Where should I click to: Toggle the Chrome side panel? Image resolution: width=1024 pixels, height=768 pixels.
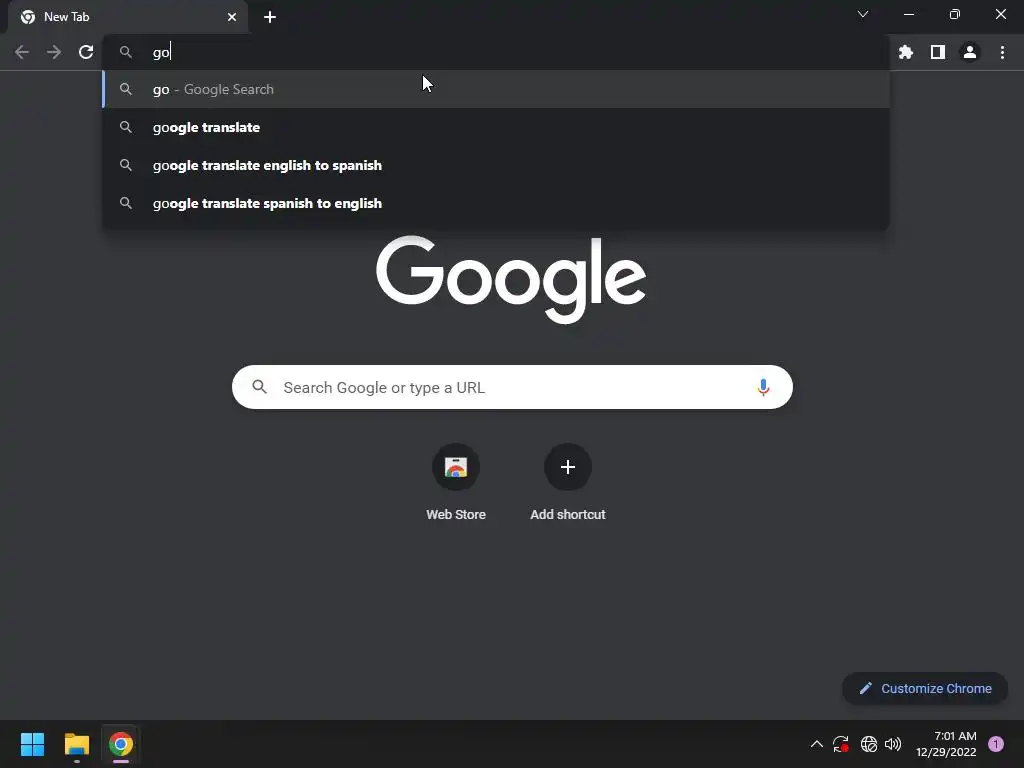938,52
